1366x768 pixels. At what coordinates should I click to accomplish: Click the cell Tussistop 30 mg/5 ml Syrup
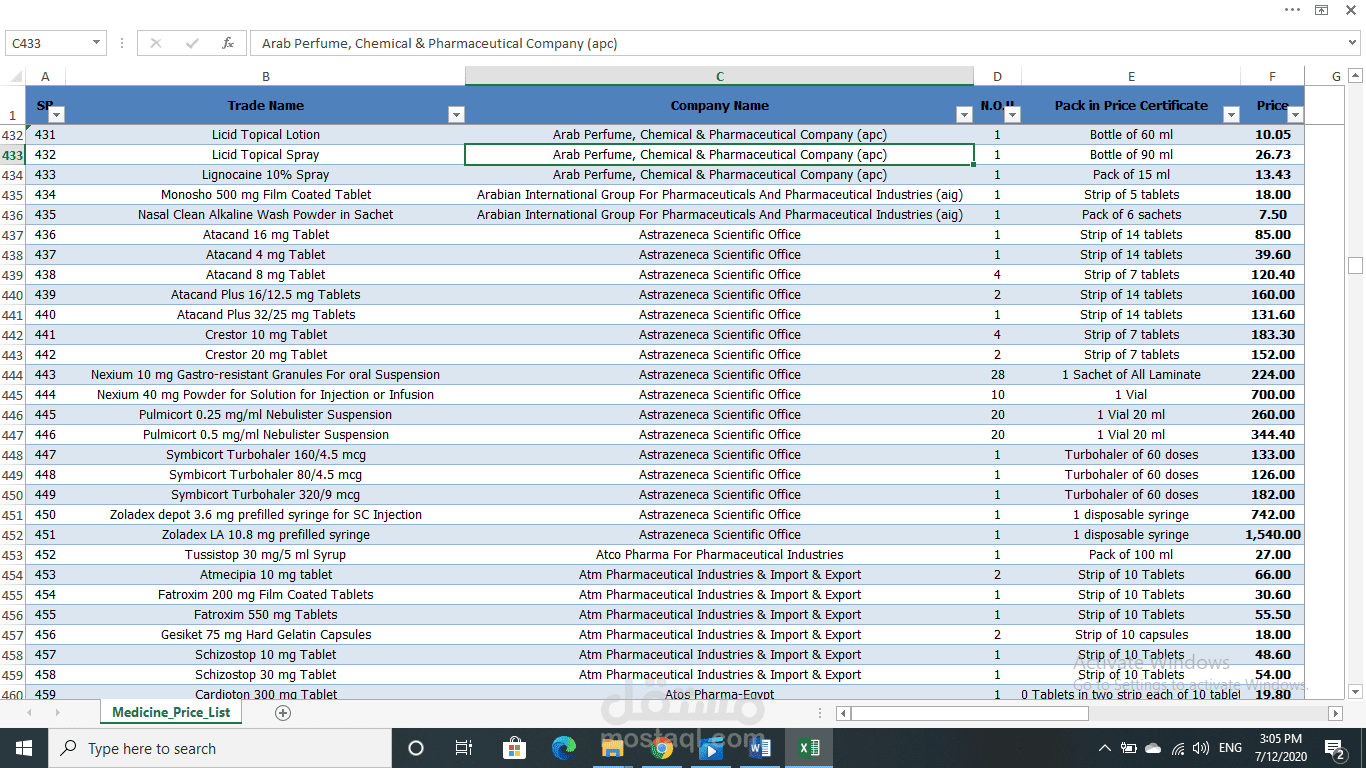(266, 555)
